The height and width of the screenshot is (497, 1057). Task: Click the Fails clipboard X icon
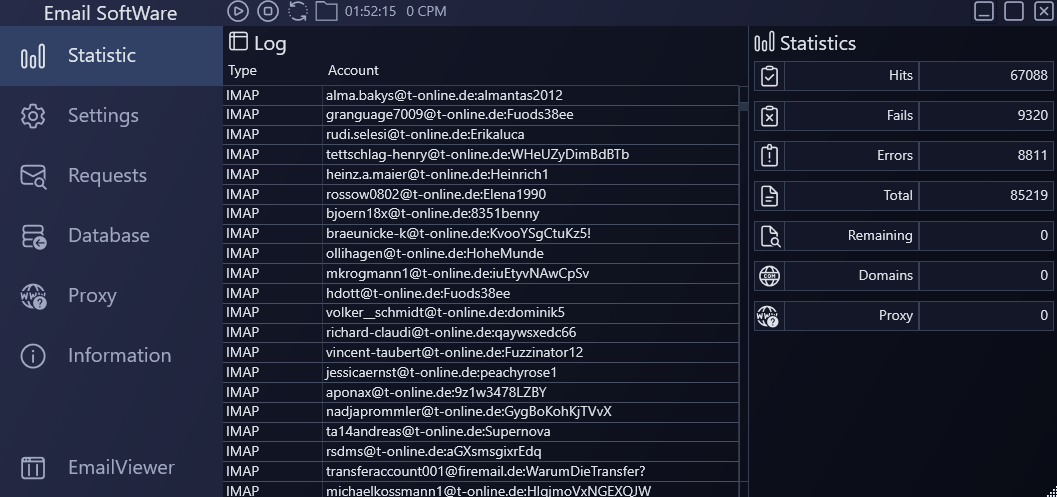[x=769, y=116]
